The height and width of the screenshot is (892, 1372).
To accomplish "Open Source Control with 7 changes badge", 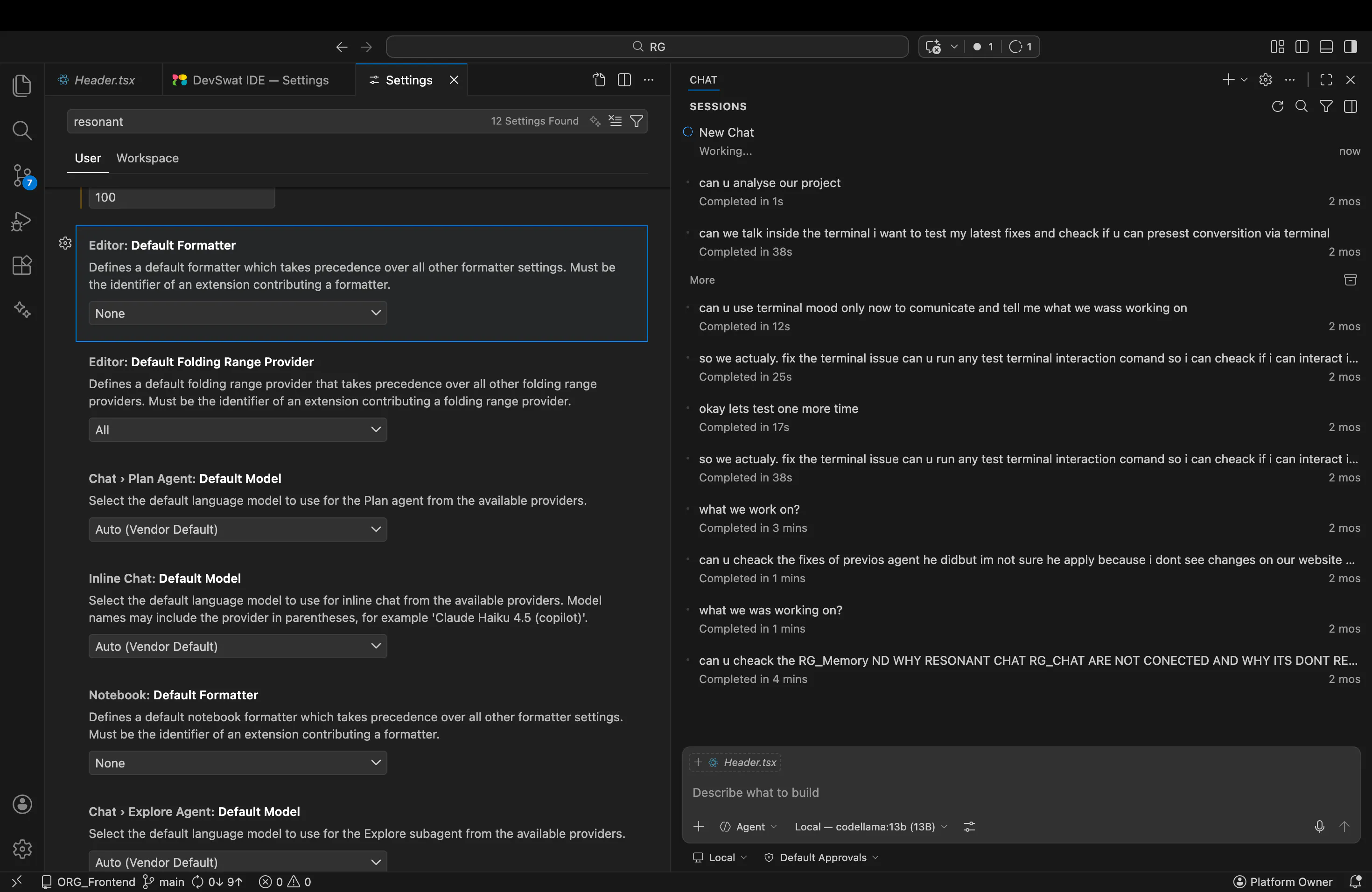I will (x=22, y=176).
